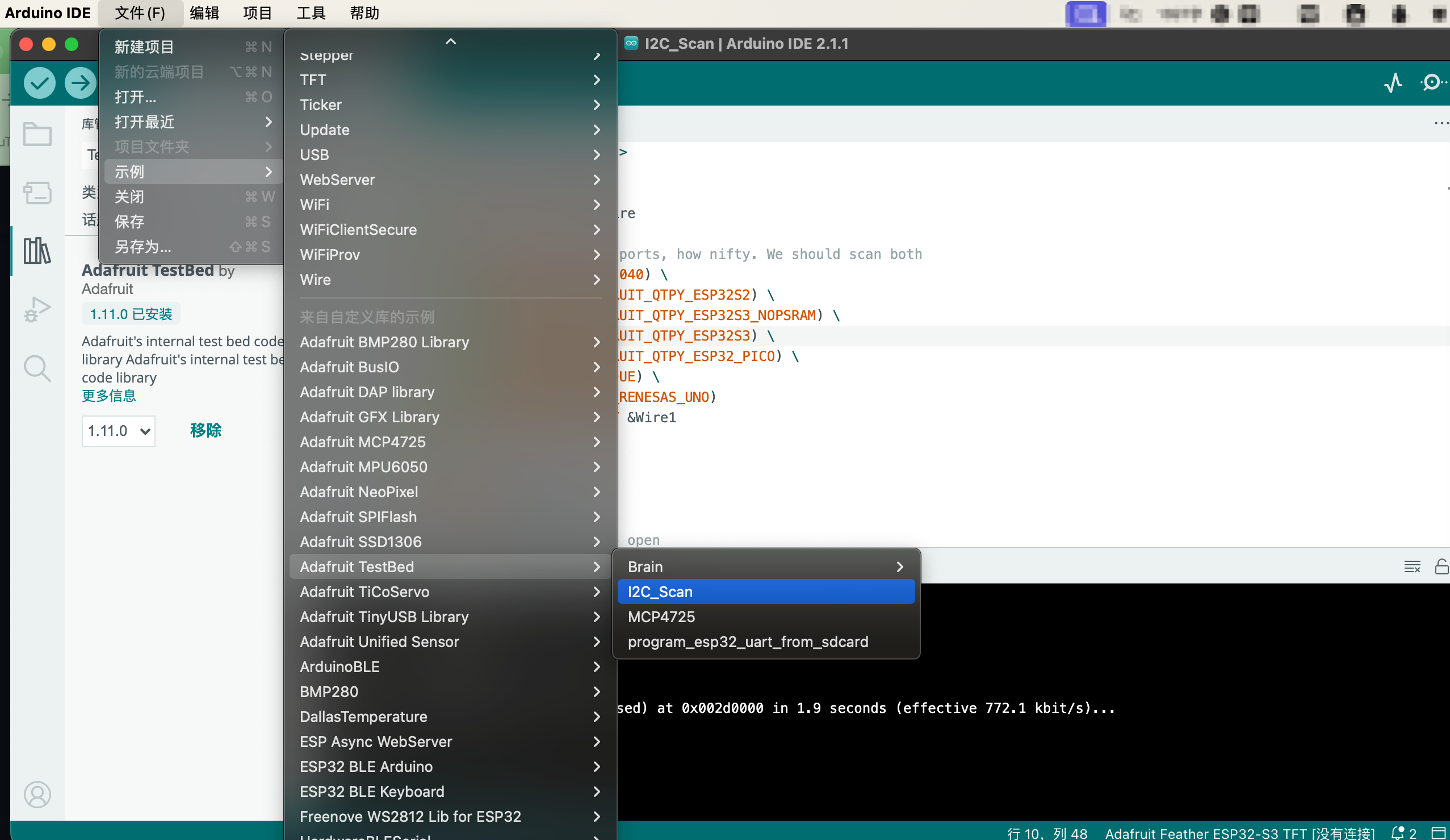Click the 更多信息 link

point(109,396)
